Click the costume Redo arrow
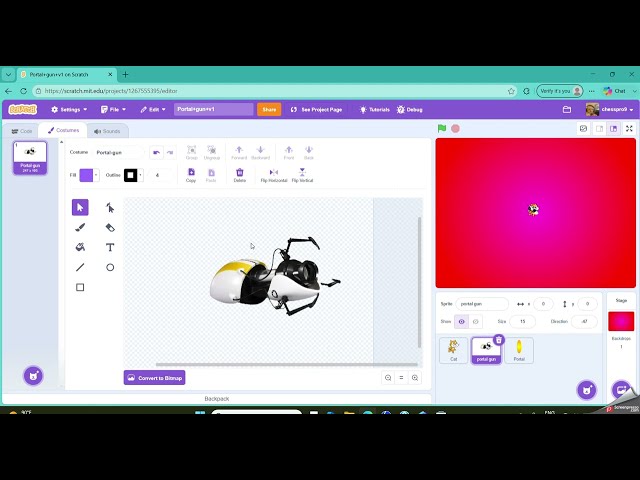Screen dimensions: 640x480 coord(170,152)
